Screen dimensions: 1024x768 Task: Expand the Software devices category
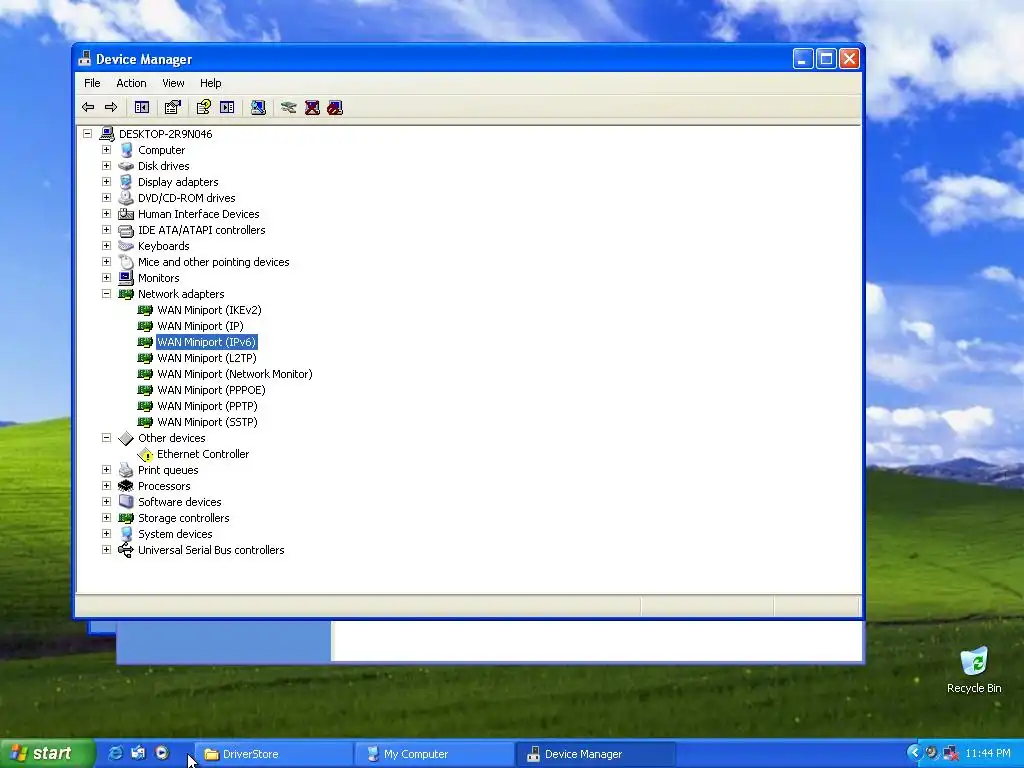point(106,502)
